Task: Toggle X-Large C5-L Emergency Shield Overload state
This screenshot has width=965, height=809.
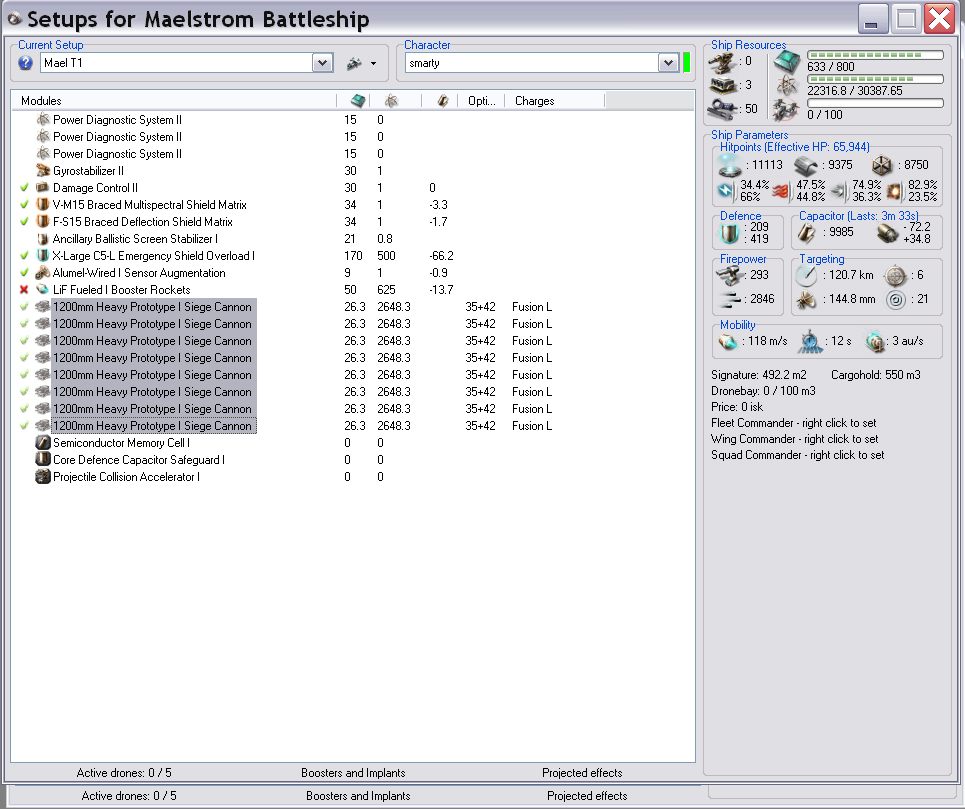Action: (24, 256)
